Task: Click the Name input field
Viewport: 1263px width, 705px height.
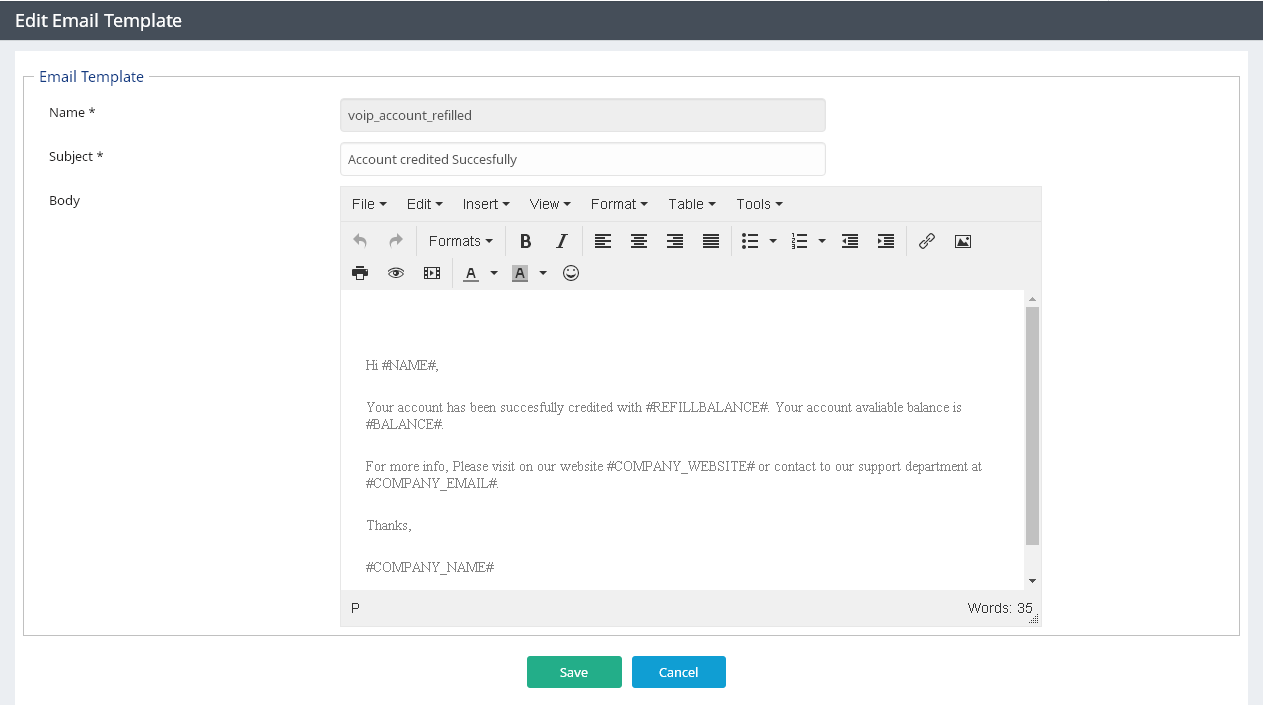Action: point(583,115)
